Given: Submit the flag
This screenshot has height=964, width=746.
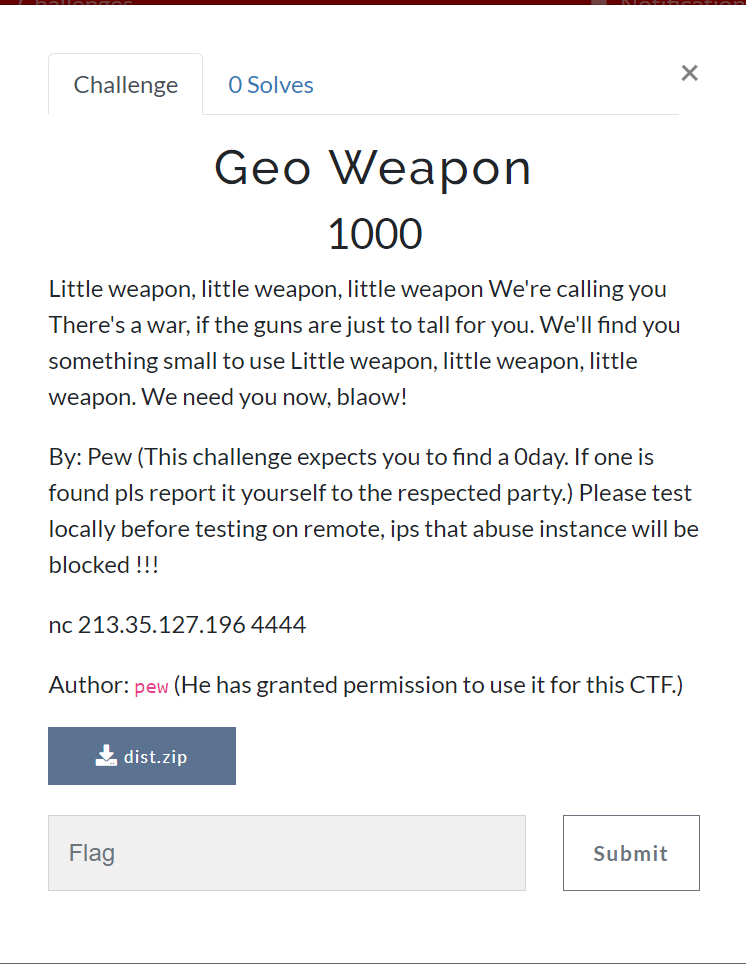Looking at the screenshot, I should (x=631, y=853).
